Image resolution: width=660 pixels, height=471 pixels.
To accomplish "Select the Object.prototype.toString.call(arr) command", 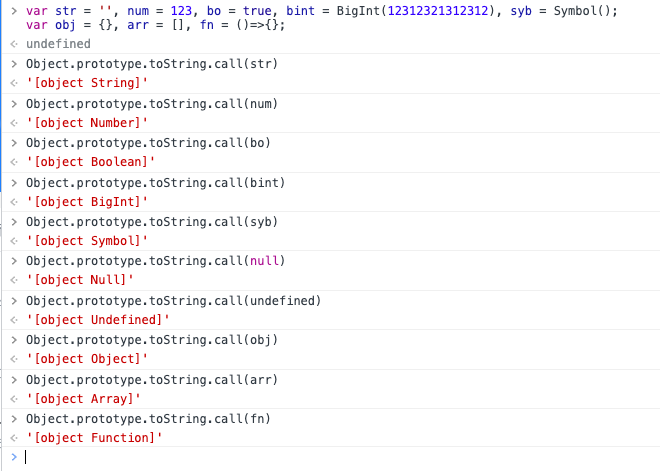I will point(152,379).
